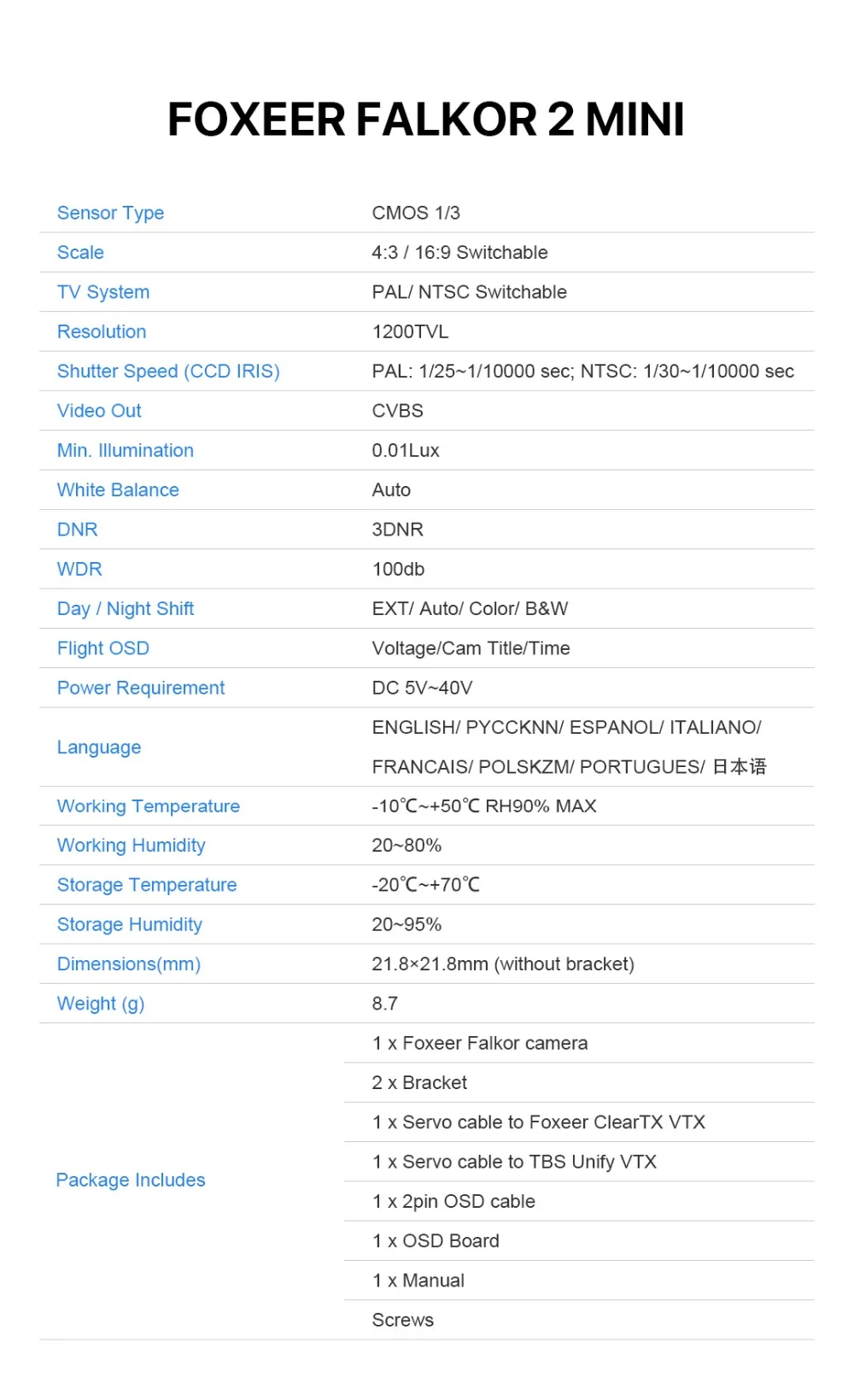Screen dimensions: 854x1400
Task: Click the FOXEER FALKOR 2 MINI title
Action: [x=426, y=120]
